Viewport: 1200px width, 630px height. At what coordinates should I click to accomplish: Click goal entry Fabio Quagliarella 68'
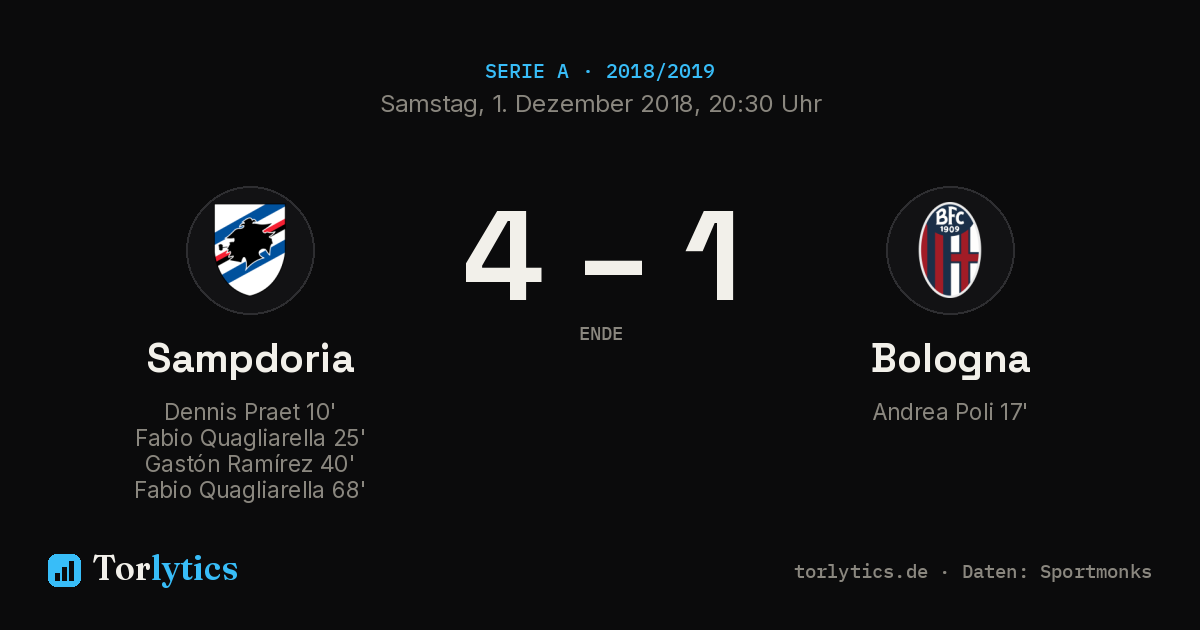(250, 490)
